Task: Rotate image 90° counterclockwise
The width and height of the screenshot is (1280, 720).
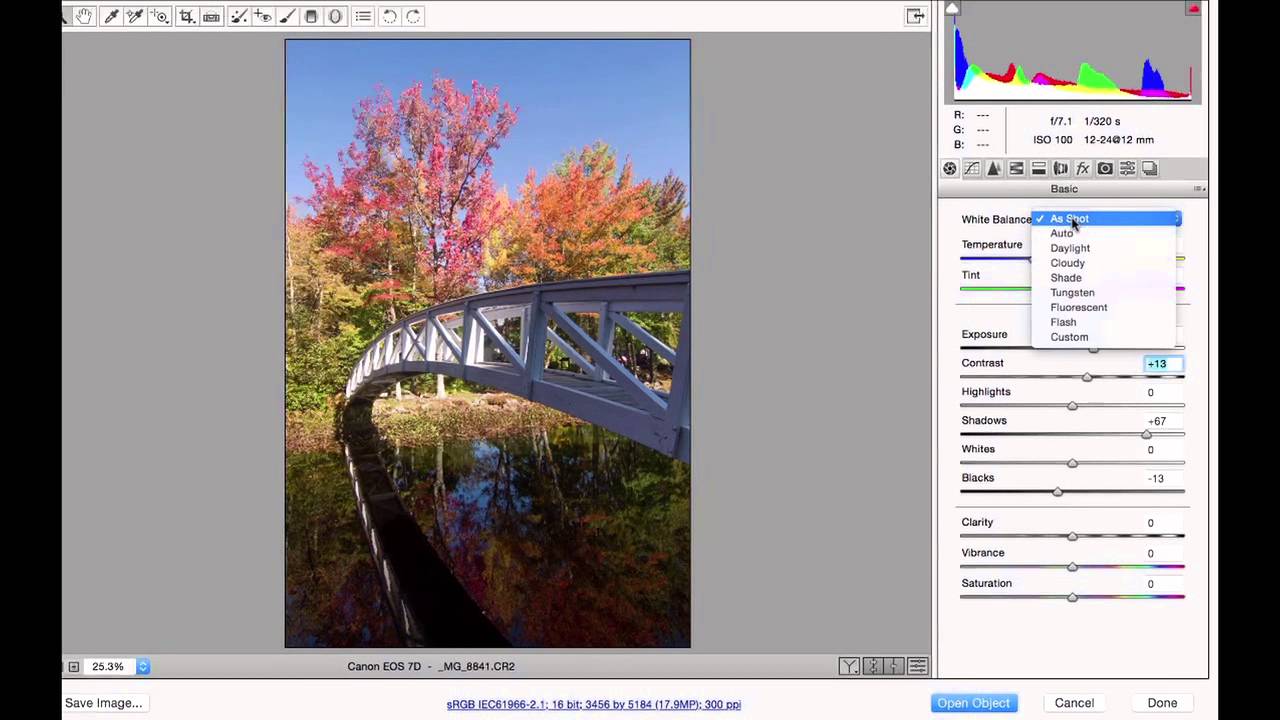Action: click(x=389, y=16)
